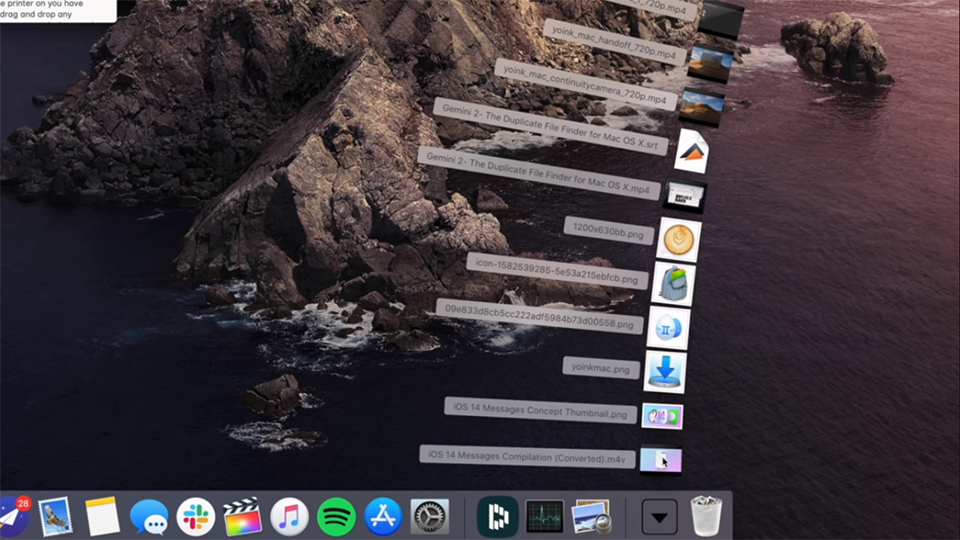
Task: Open System Preferences gear icon
Action: [429, 517]
